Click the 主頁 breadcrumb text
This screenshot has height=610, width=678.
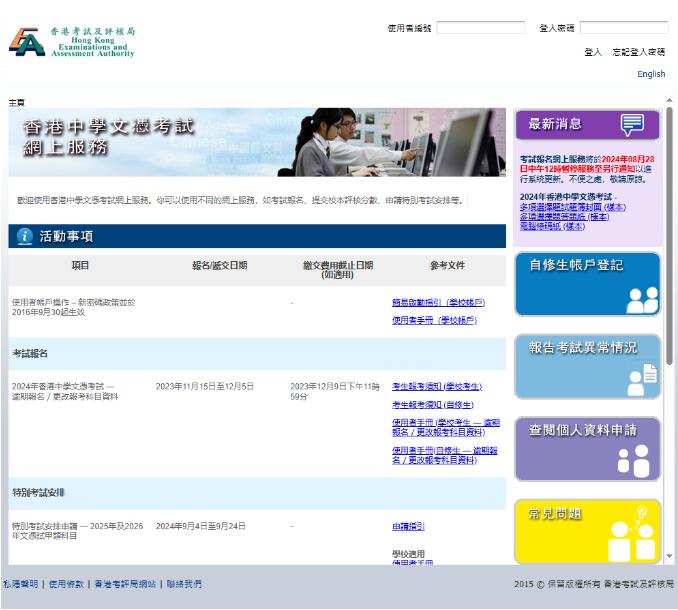pyautogui.click(x=16, y=102)
